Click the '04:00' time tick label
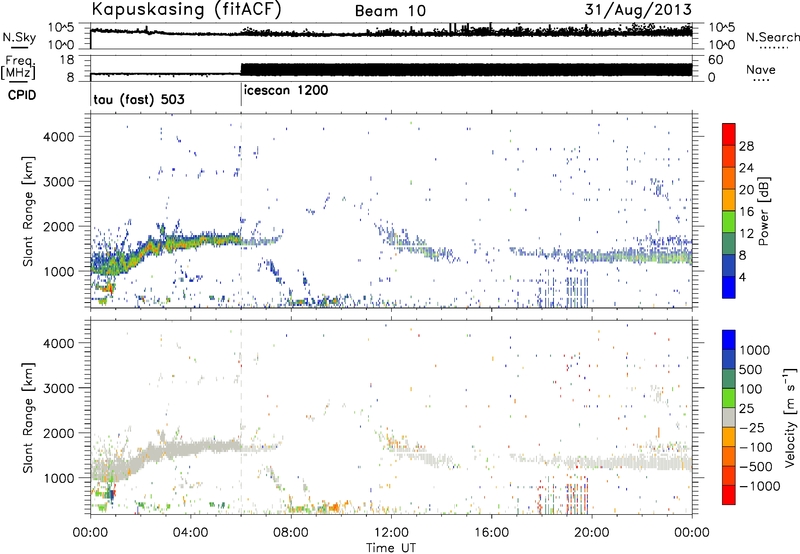Viewport: 800px width, 554px height. 190,533
